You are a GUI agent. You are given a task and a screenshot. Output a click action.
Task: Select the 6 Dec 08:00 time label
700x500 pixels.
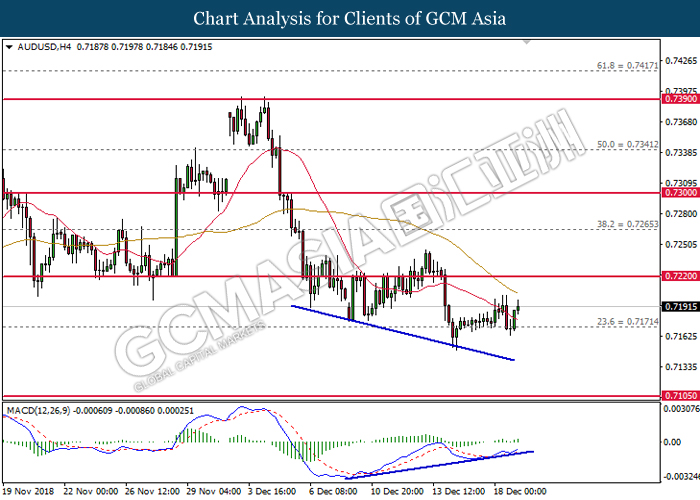pos(333,492)
